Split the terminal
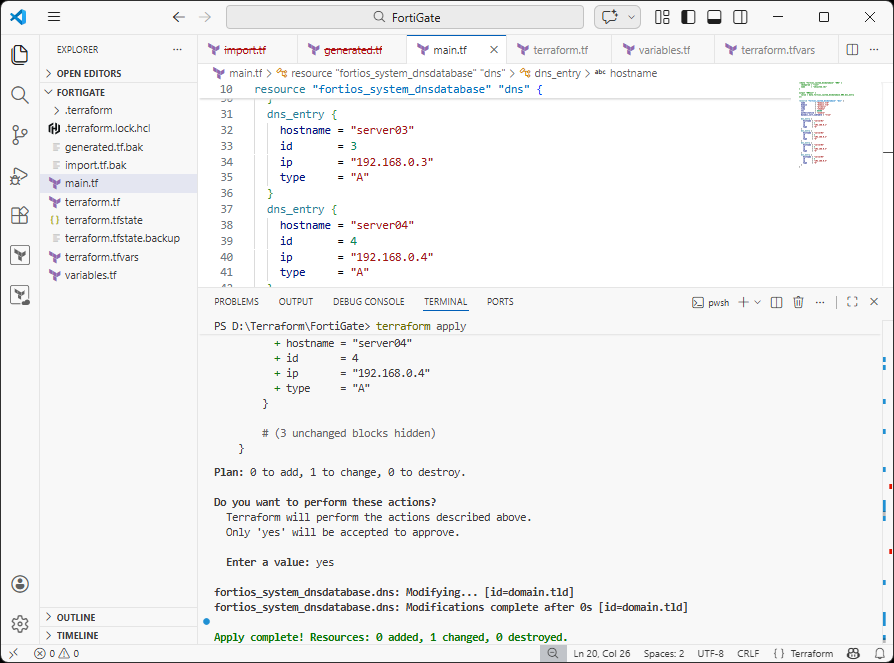Viewport: 894px width, 663px height. pyautogui.click(x=777, y=302)
